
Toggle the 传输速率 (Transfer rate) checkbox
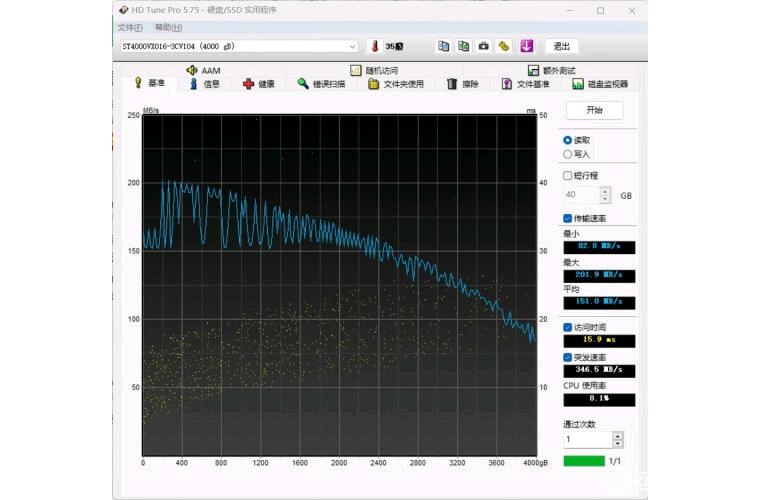568,218
